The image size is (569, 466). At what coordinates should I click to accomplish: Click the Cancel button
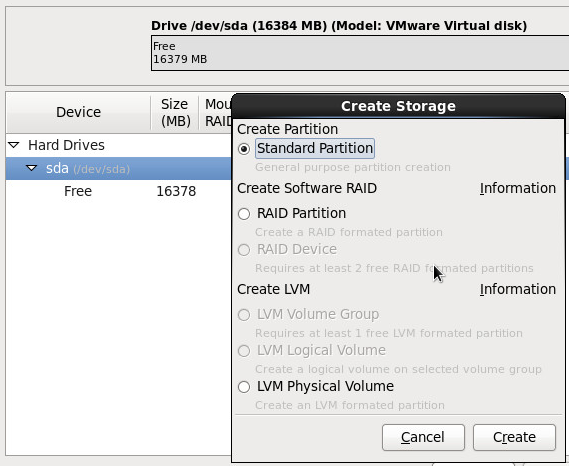[x=423, y=437]
